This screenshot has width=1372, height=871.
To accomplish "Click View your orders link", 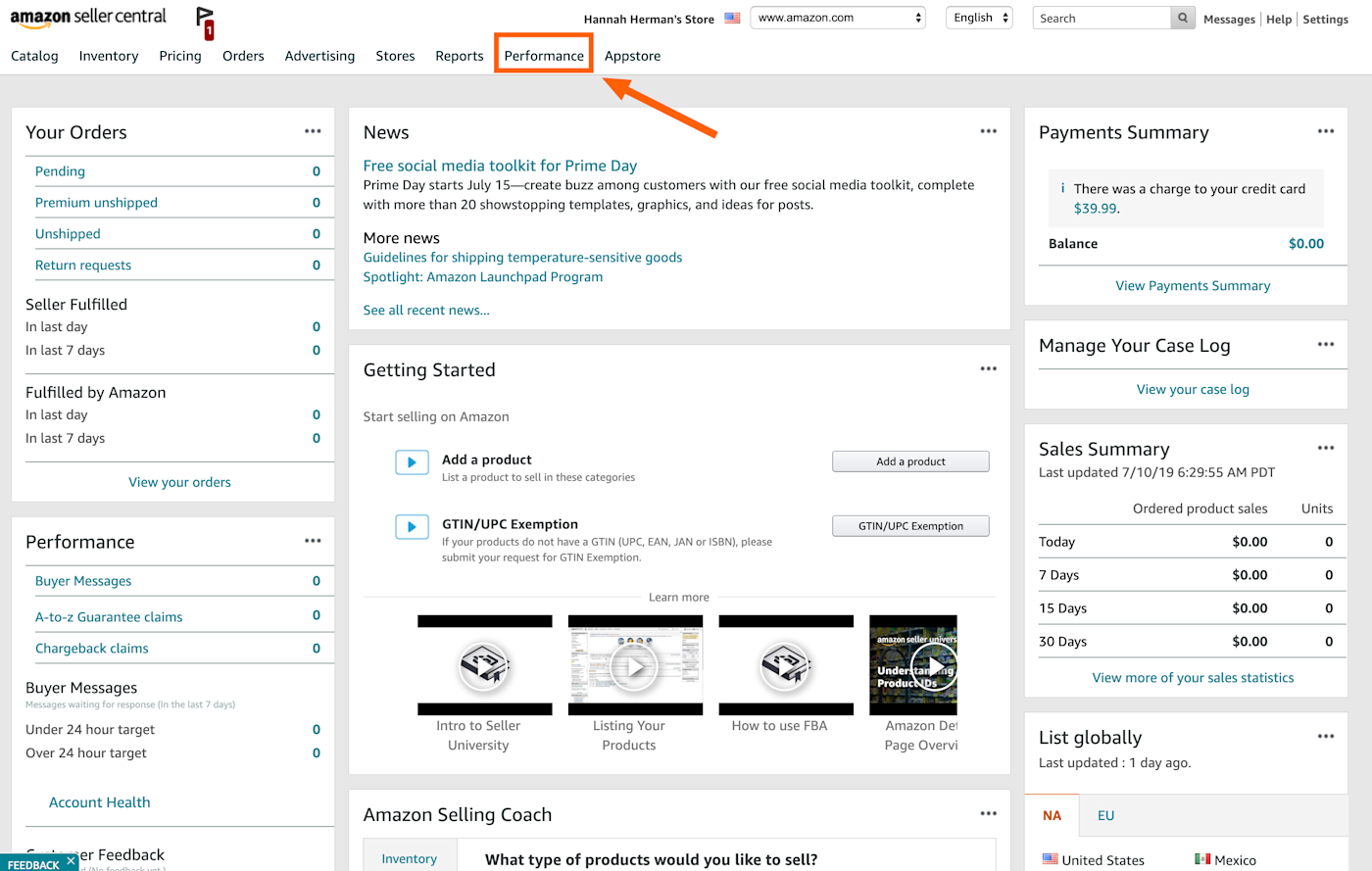I will point(179,482).
